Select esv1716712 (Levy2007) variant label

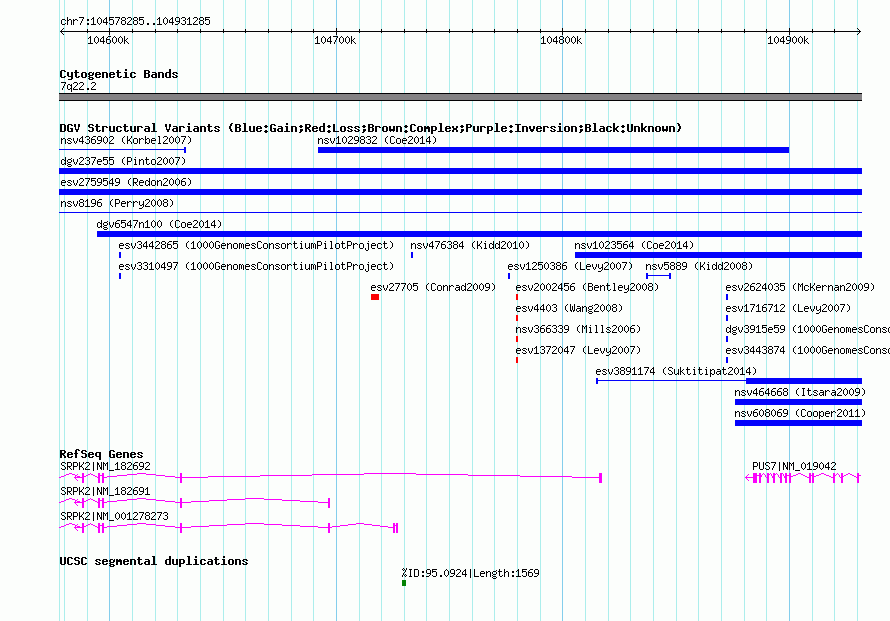pos(788,308)
